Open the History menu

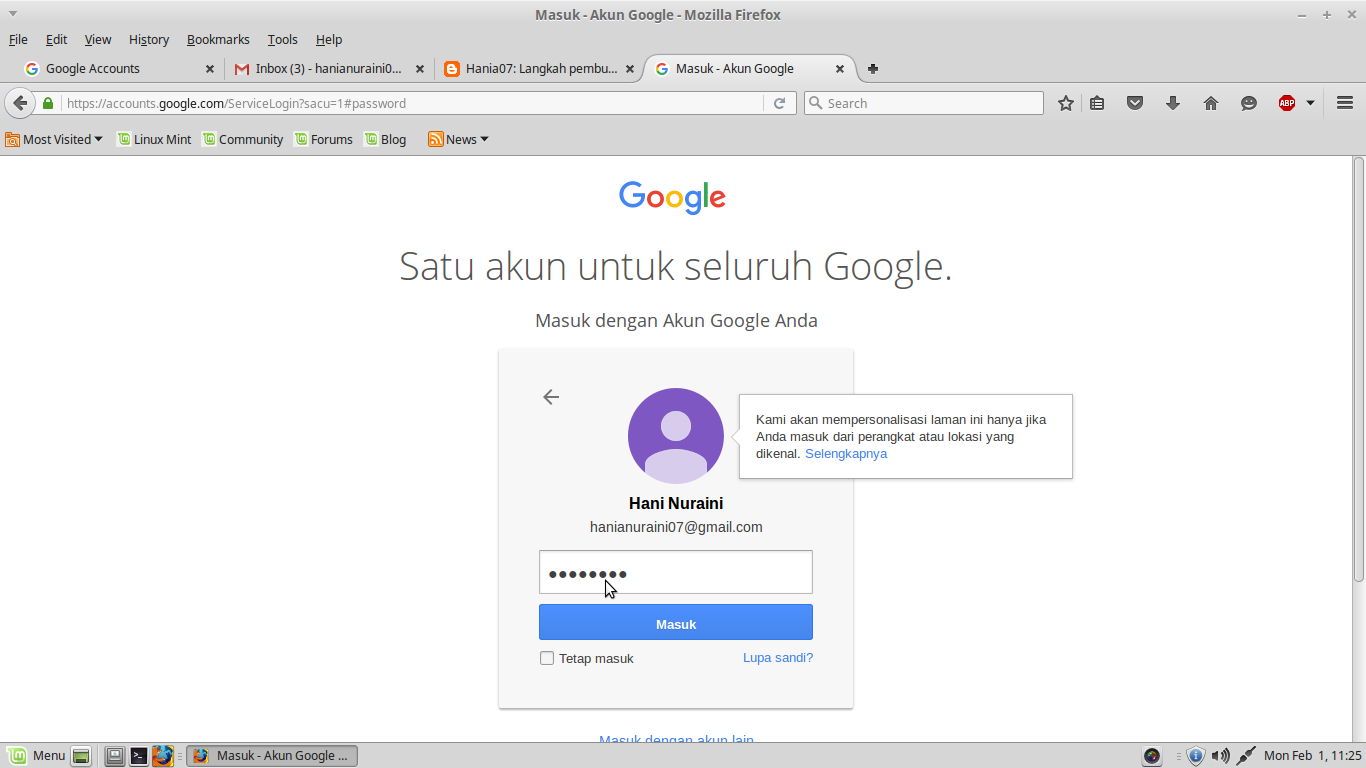[149, 40]
